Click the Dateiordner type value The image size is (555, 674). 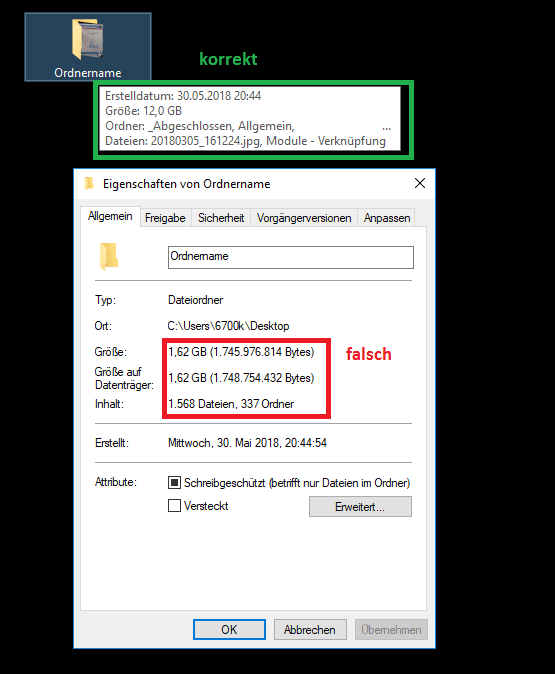coord(196,300)
